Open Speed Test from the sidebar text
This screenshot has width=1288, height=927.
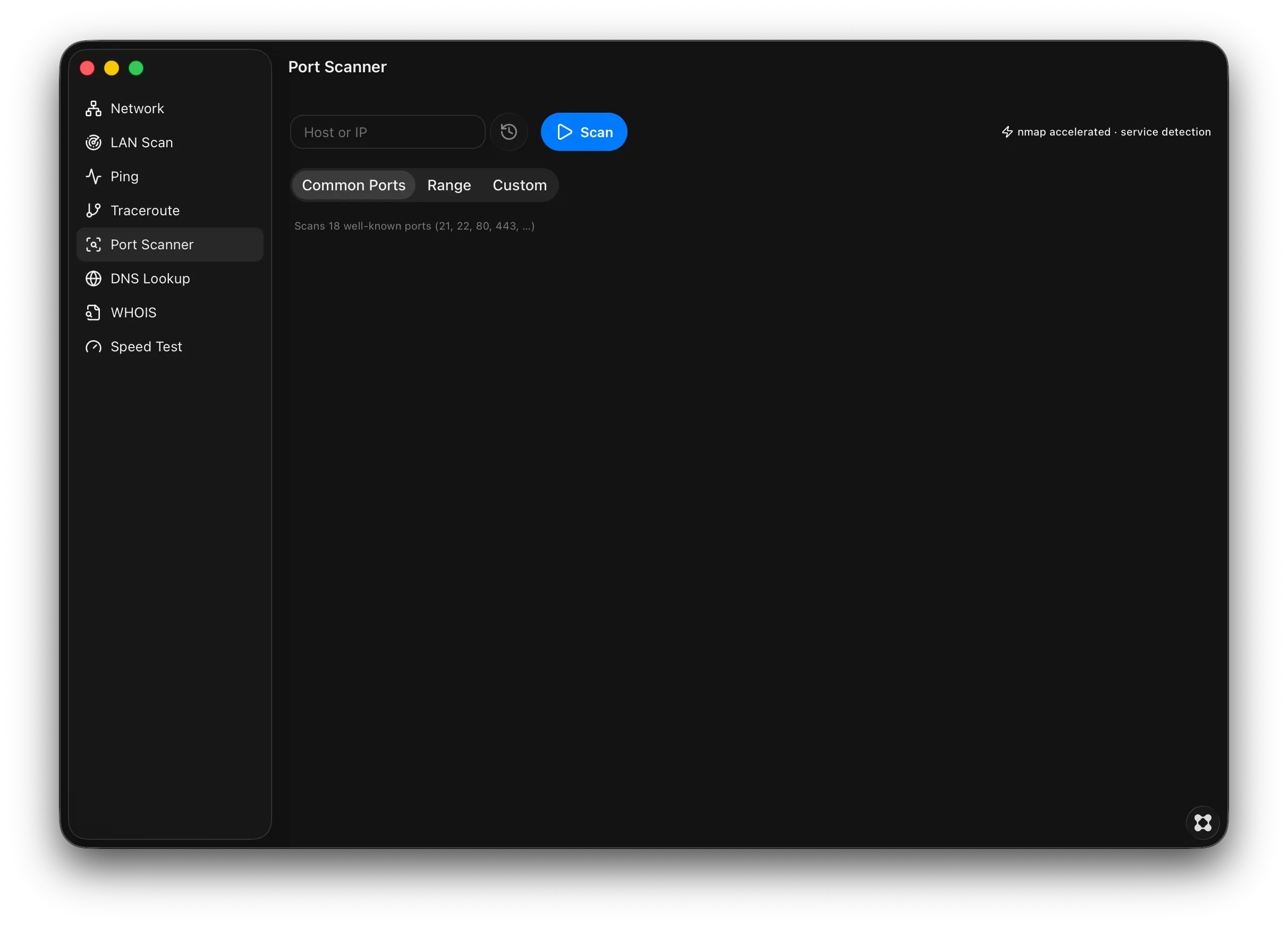(146, 347)
